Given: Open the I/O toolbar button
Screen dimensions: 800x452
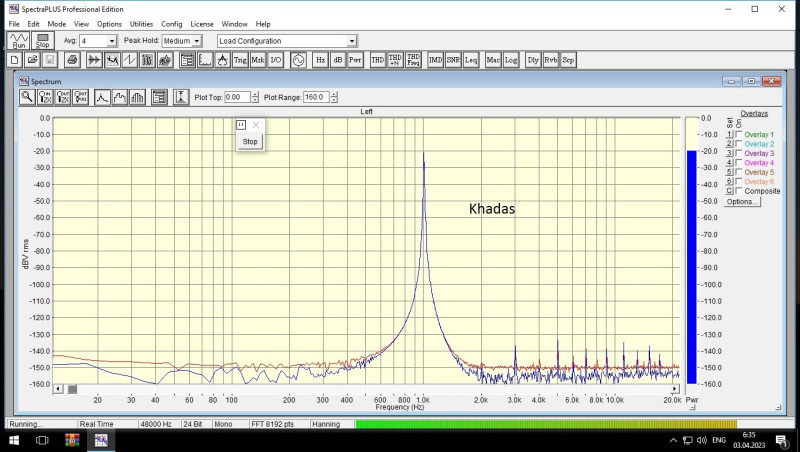Looking at the screenshot, I should pos(276,60).
